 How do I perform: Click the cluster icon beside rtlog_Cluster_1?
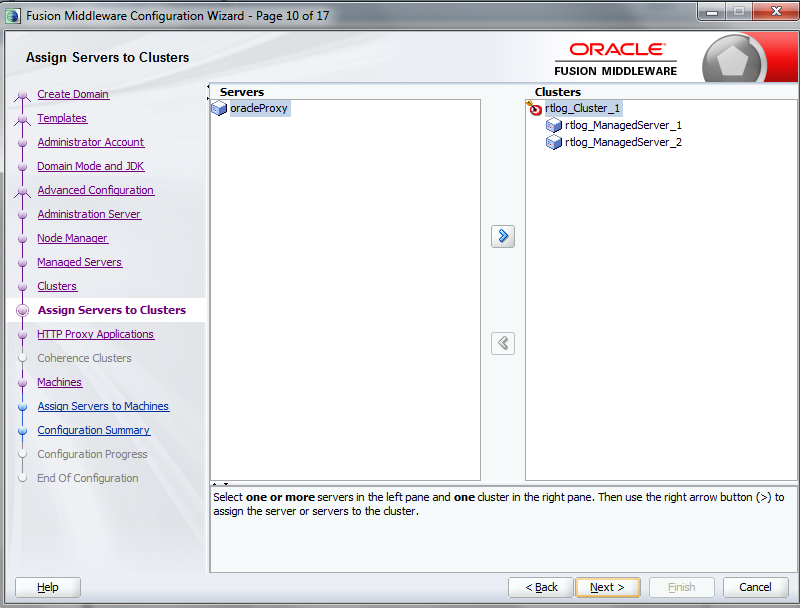(534, 108)
